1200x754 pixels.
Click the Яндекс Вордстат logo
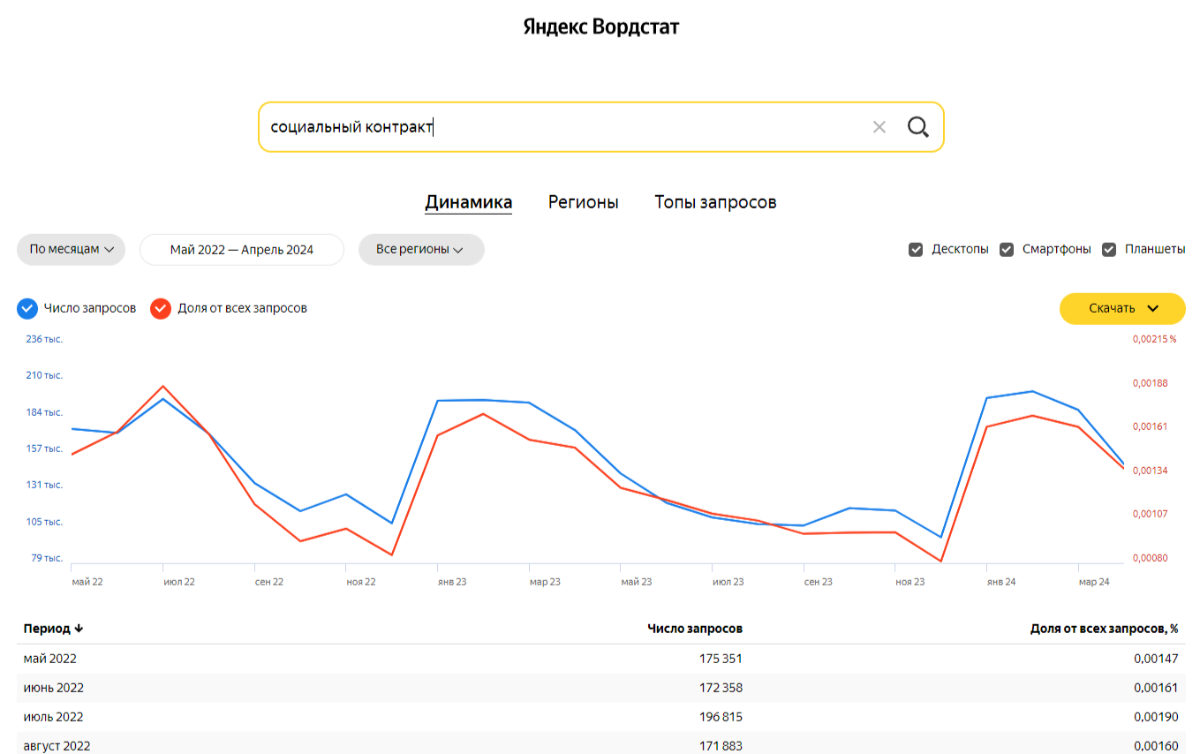click(x=600, y=27)
